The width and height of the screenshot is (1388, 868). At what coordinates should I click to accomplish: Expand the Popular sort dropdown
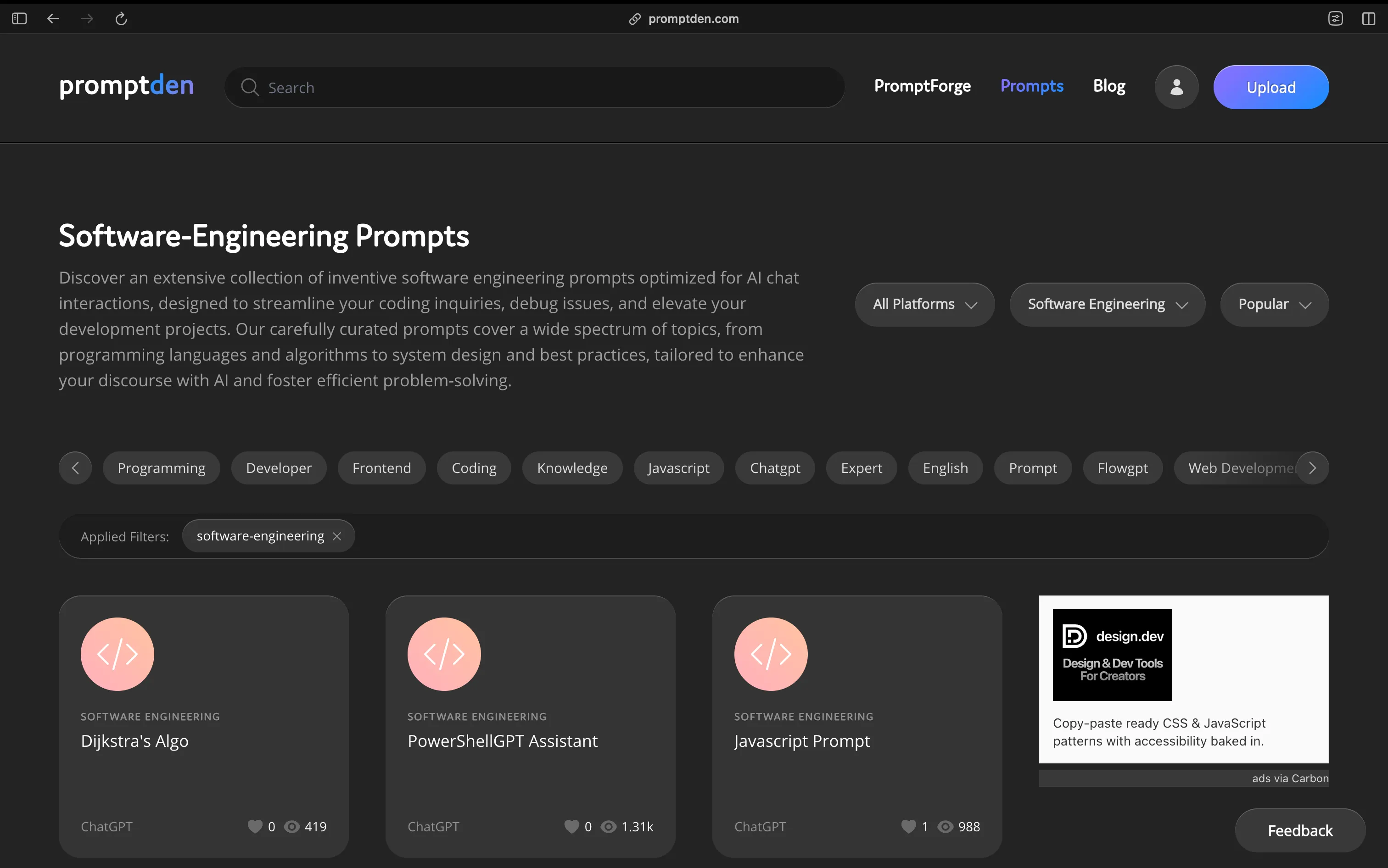point(1274,304)
